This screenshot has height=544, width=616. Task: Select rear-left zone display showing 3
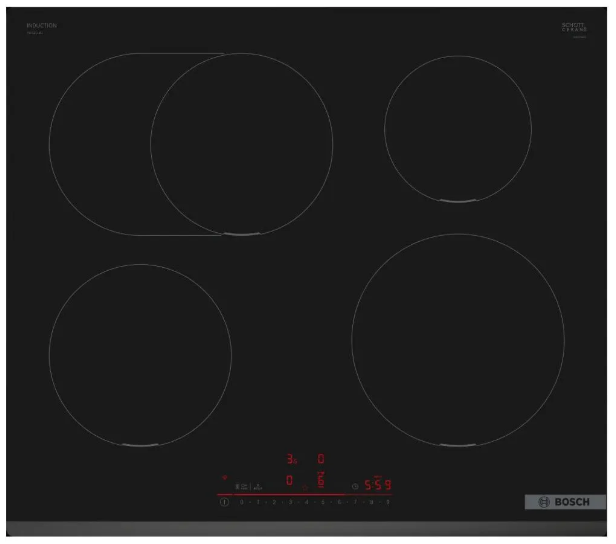point(291,459)
